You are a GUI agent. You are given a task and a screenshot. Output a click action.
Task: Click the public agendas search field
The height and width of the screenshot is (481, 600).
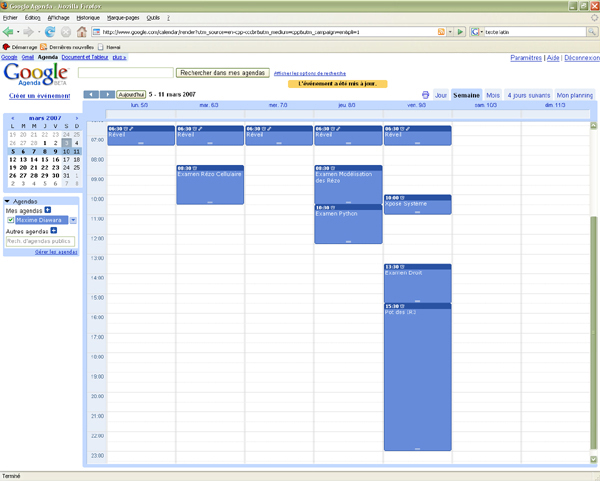pos(40,241)
